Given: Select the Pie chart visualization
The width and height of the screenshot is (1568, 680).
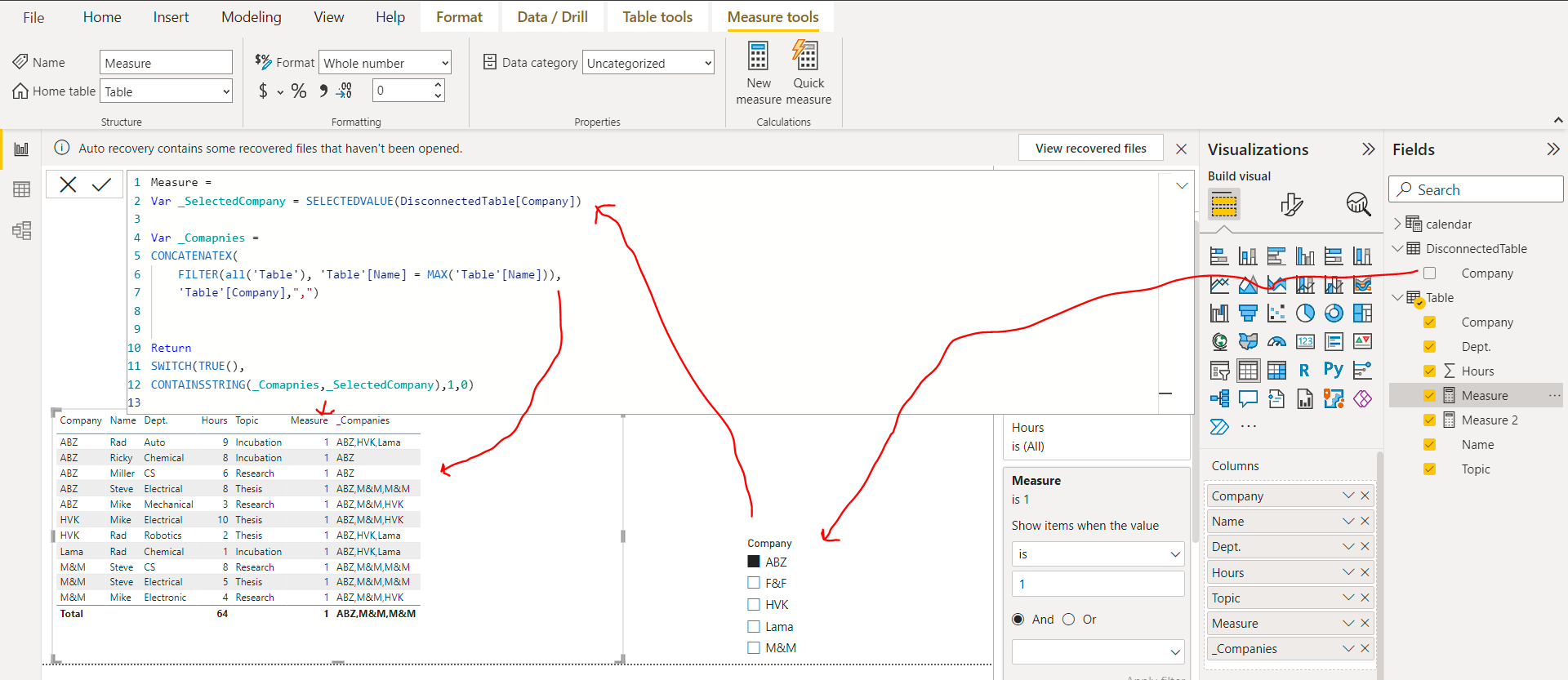Looking at the screenshot, I should point(1305,313).
